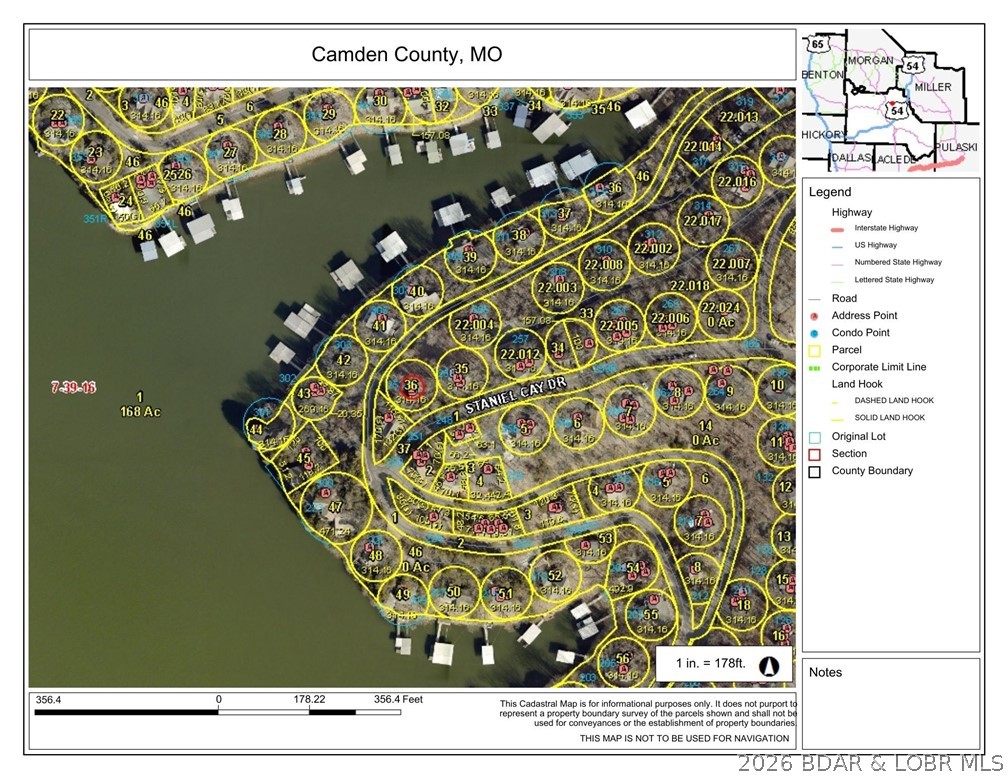Viewport: 1008px width, 778px height.
Task: Click the Legend heading
Action: point(830,192)
